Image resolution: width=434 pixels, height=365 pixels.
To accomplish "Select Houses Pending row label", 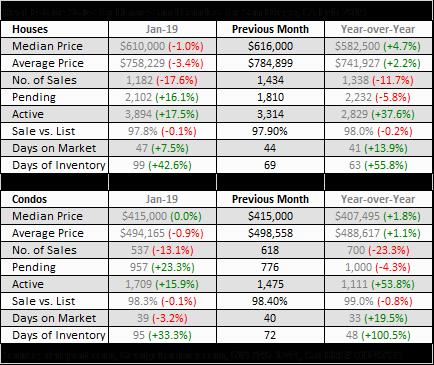I will click(x=55, y=97).
